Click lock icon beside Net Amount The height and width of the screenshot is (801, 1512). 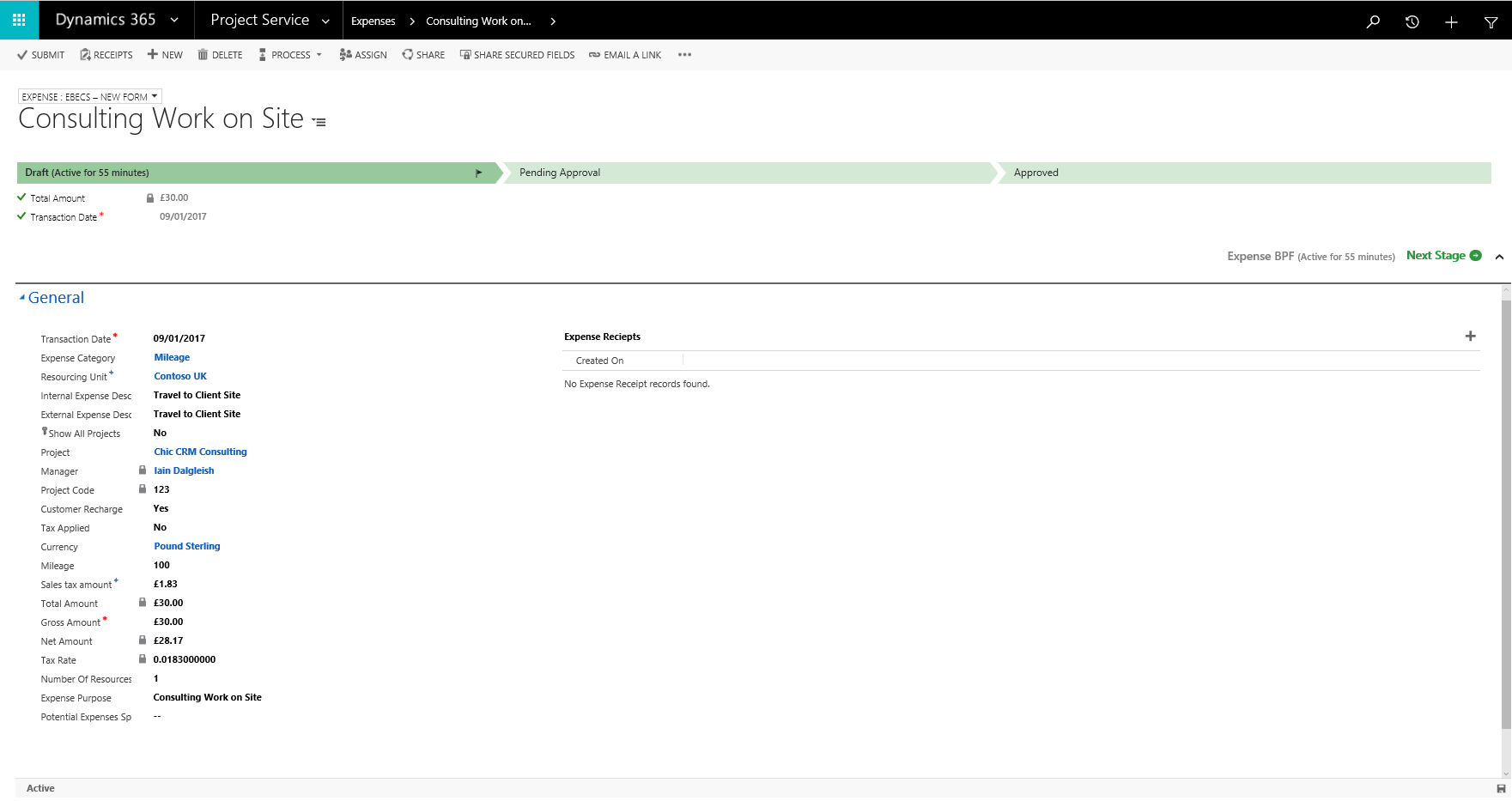[x=143, y=640]
